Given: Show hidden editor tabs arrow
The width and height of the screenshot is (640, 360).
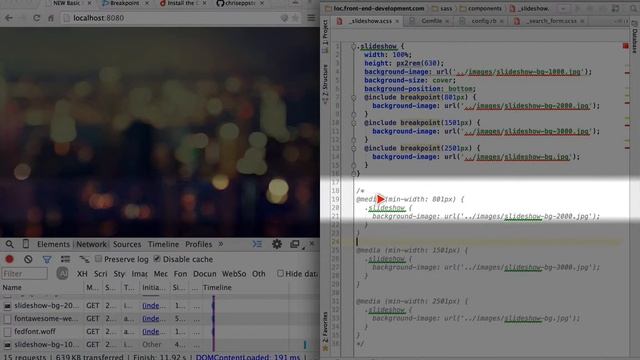Looking at the screenshot, I should coord(621,21).
